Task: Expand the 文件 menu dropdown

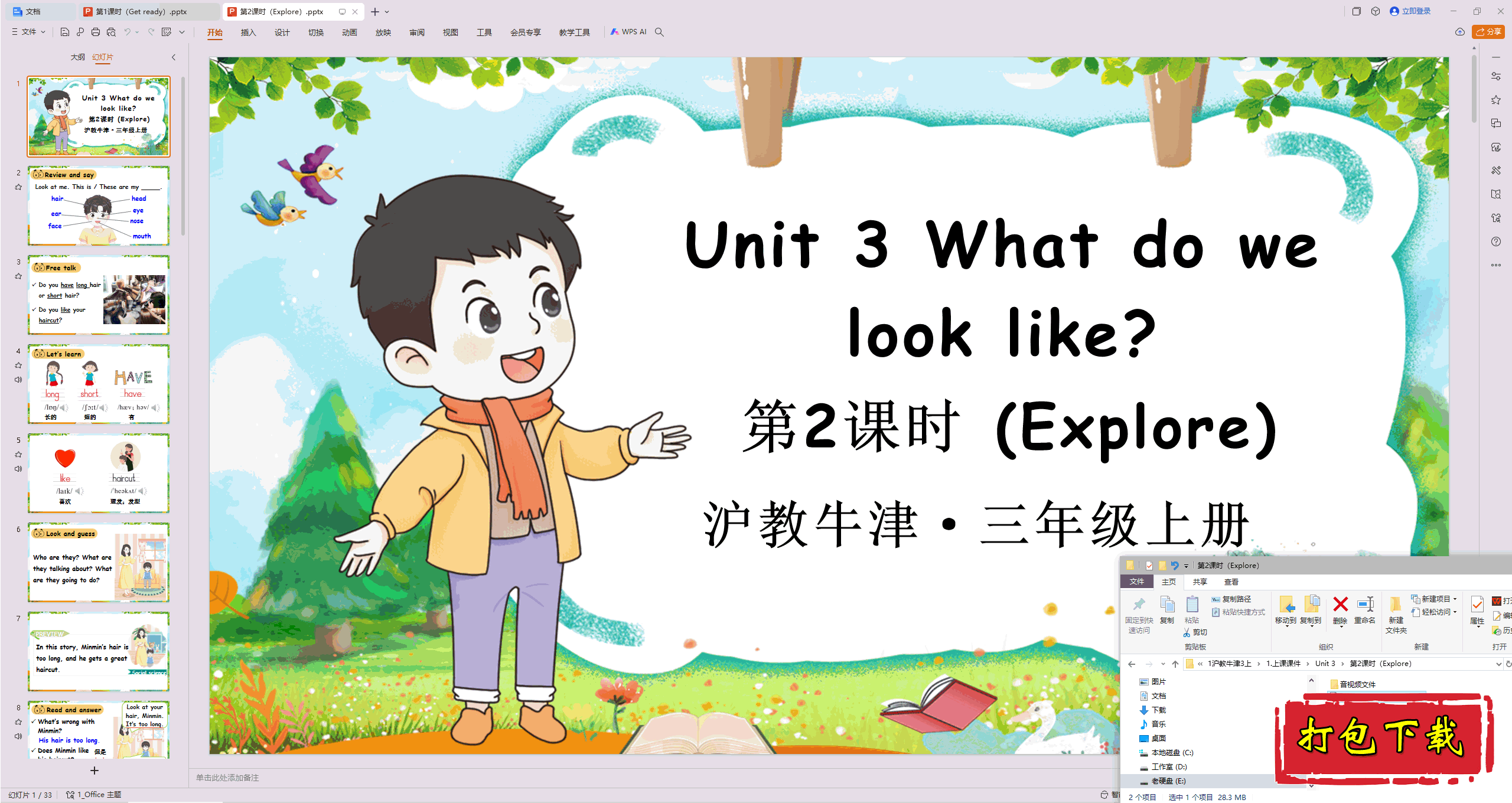Action: (x=43, y=32)
